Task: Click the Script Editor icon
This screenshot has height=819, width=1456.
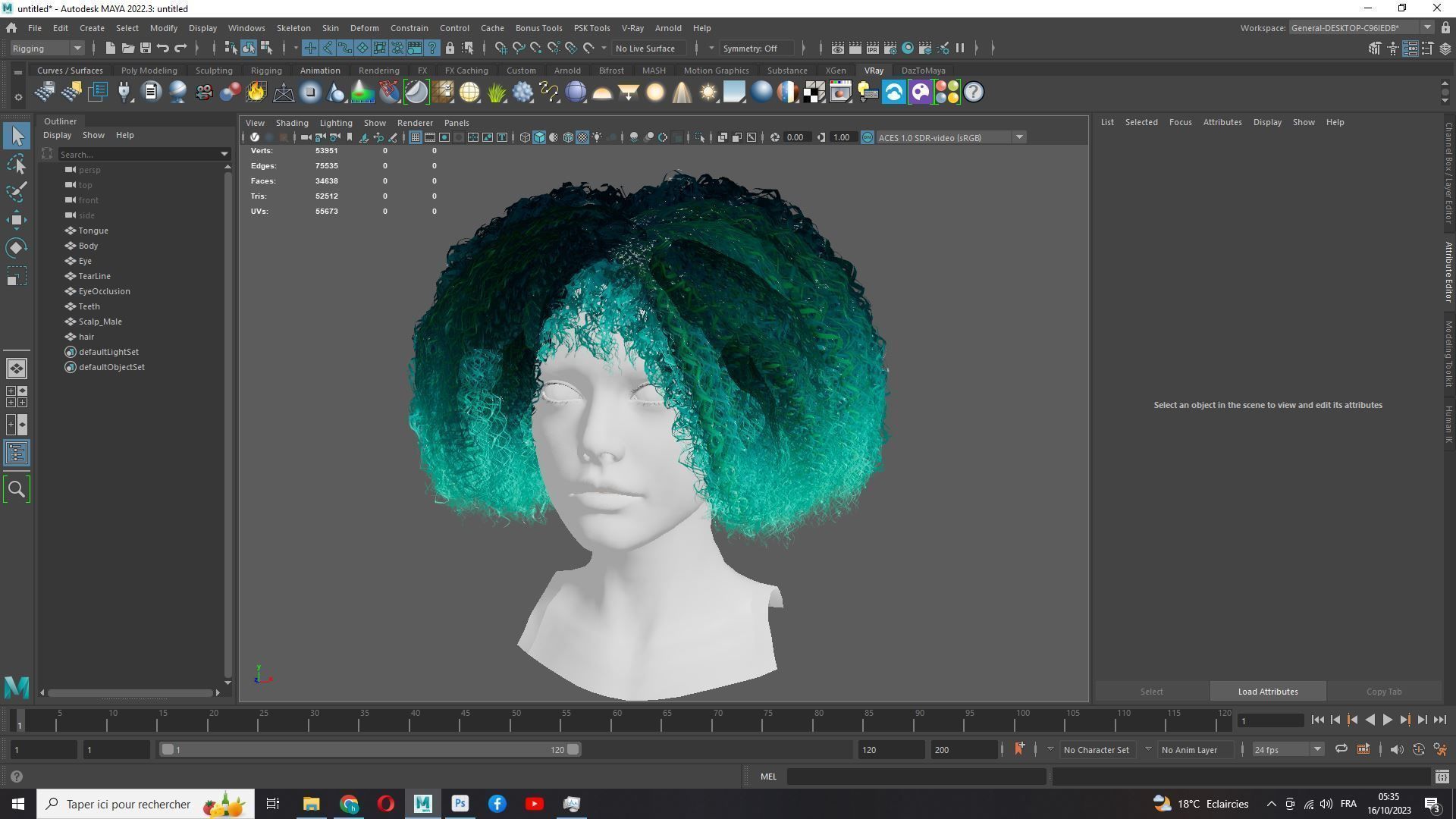Action: tap(1442, 777)
